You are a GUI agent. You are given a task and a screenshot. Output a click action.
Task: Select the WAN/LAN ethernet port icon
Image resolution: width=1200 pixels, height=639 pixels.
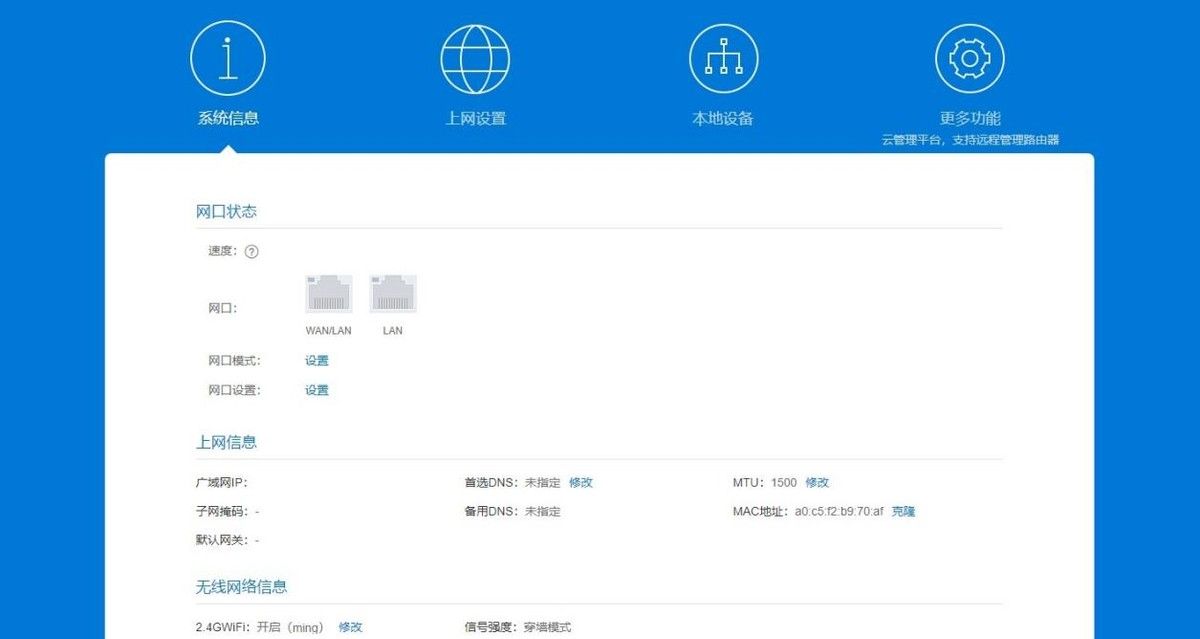tap(328, 295)
